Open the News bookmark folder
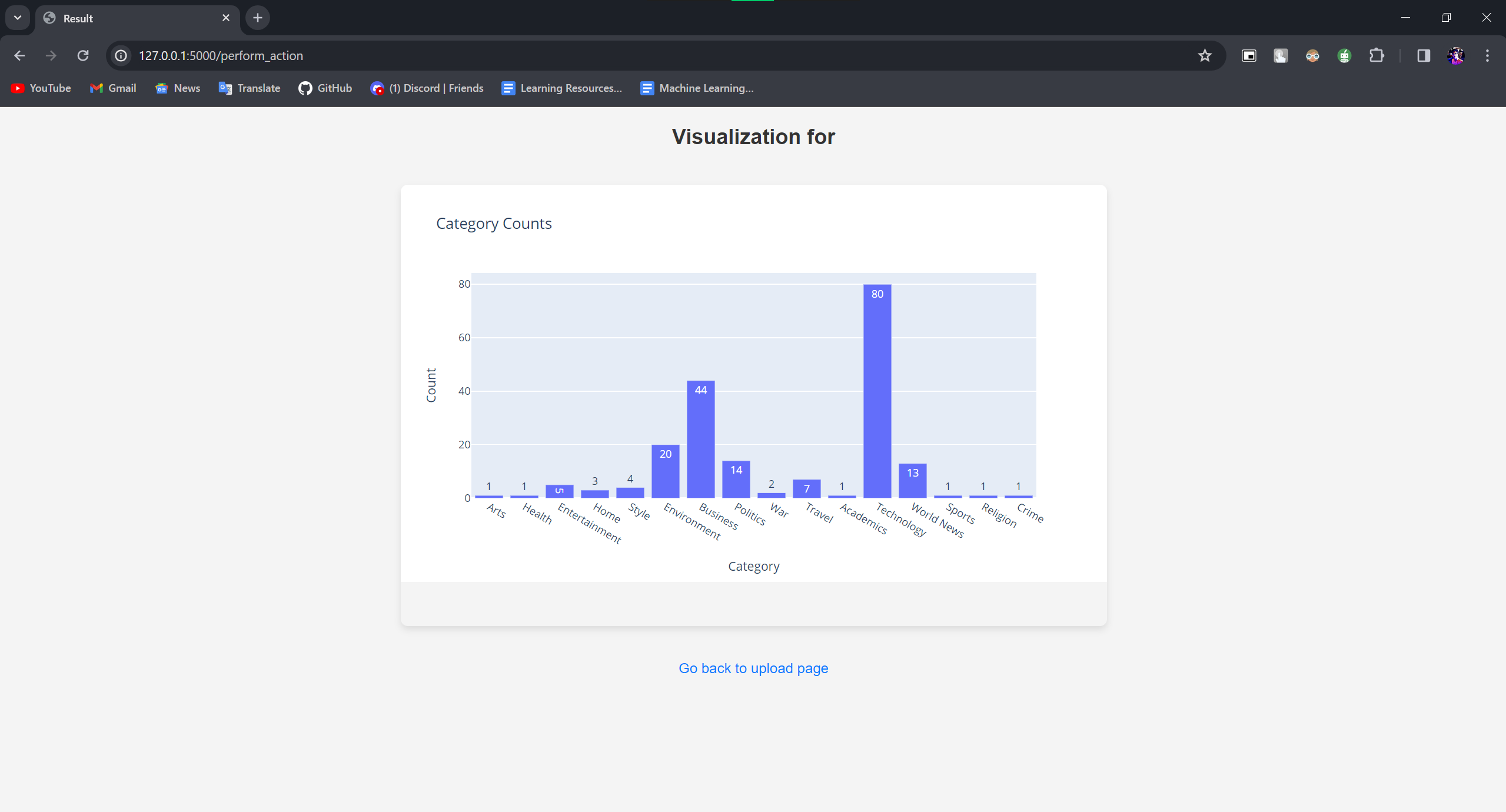Image resolution: width=1506 pixels, height=812 pixels. point(177,88)
